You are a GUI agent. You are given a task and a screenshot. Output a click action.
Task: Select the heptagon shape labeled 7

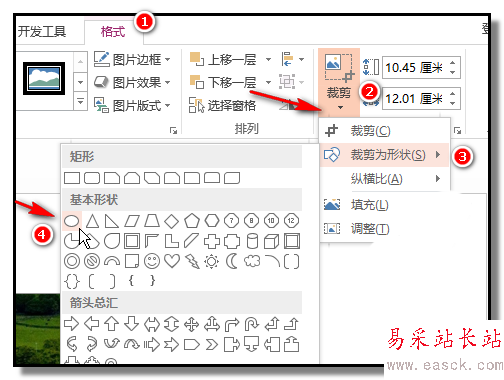coord(232,221)
